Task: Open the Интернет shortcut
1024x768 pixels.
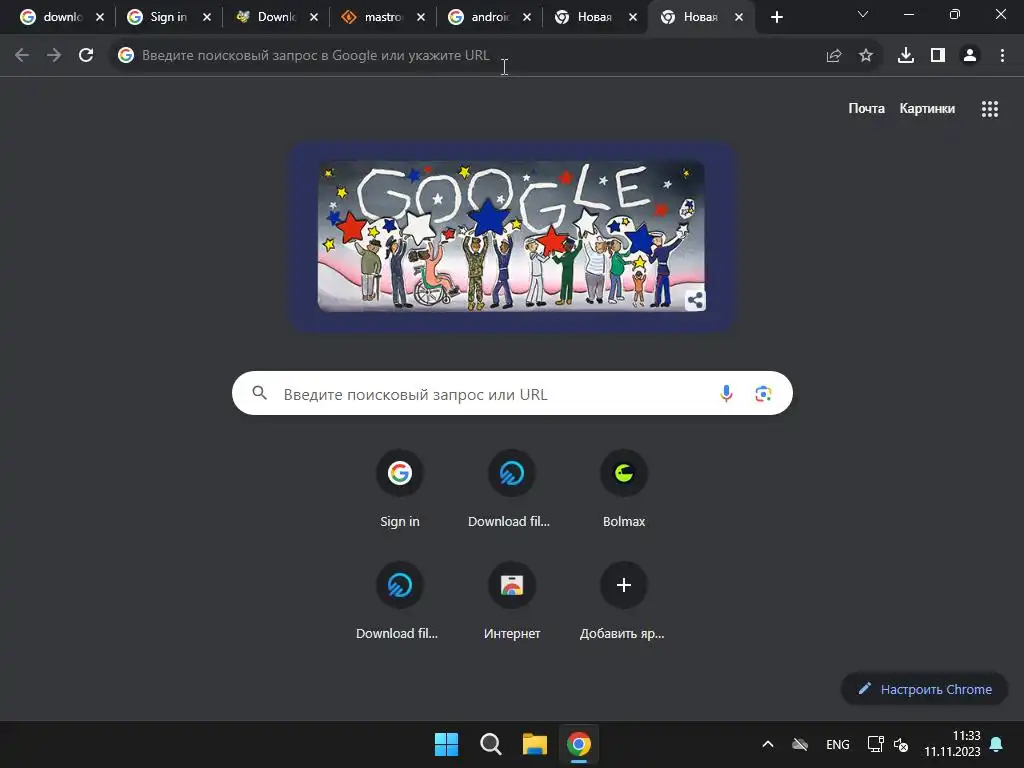Action: (x=512, y=601)
